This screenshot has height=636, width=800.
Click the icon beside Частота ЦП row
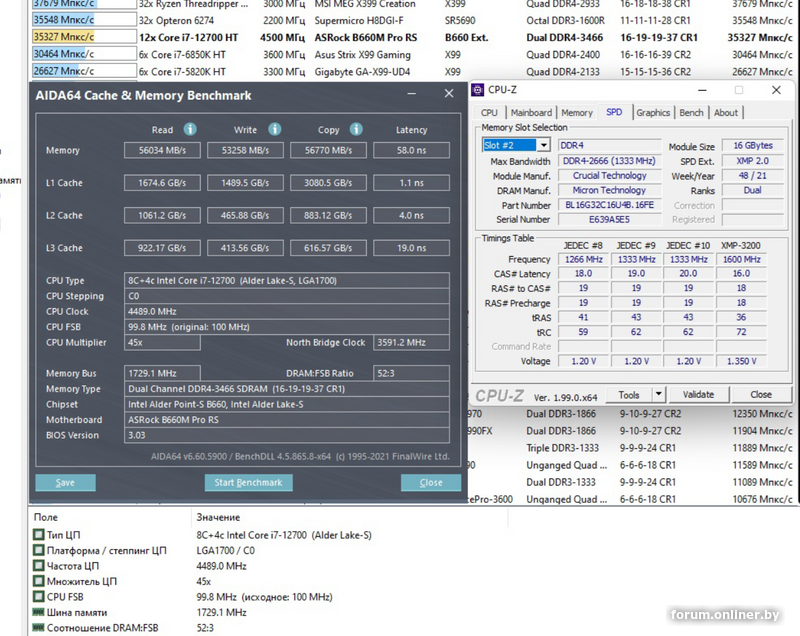tap(38, 565)
